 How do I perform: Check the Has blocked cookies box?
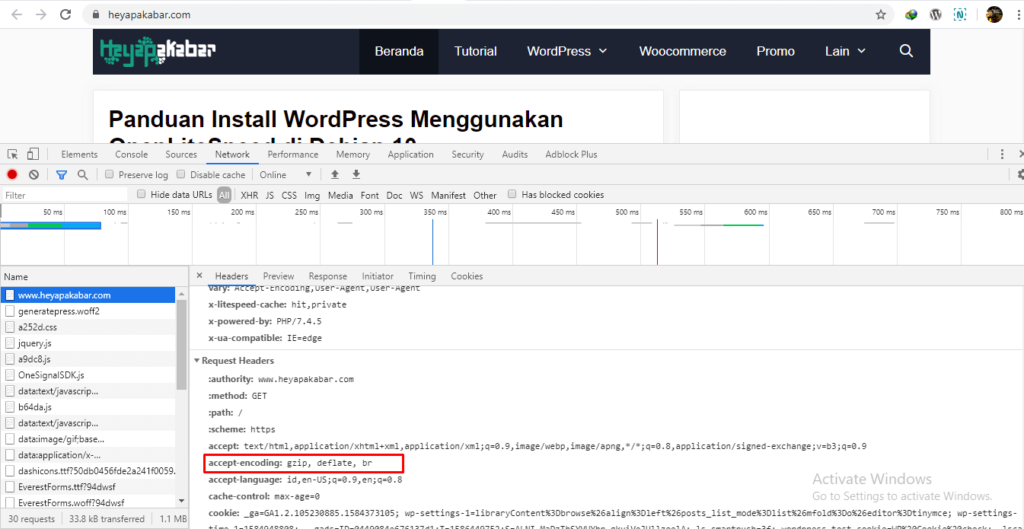pyautogui.click(x=513, y=194)
